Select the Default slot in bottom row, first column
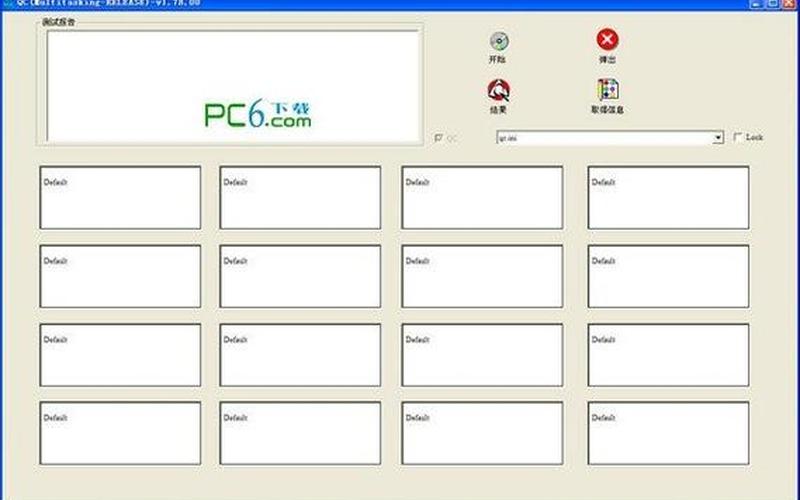The width and height of the screenshot is (800, 500). (120, 433)
